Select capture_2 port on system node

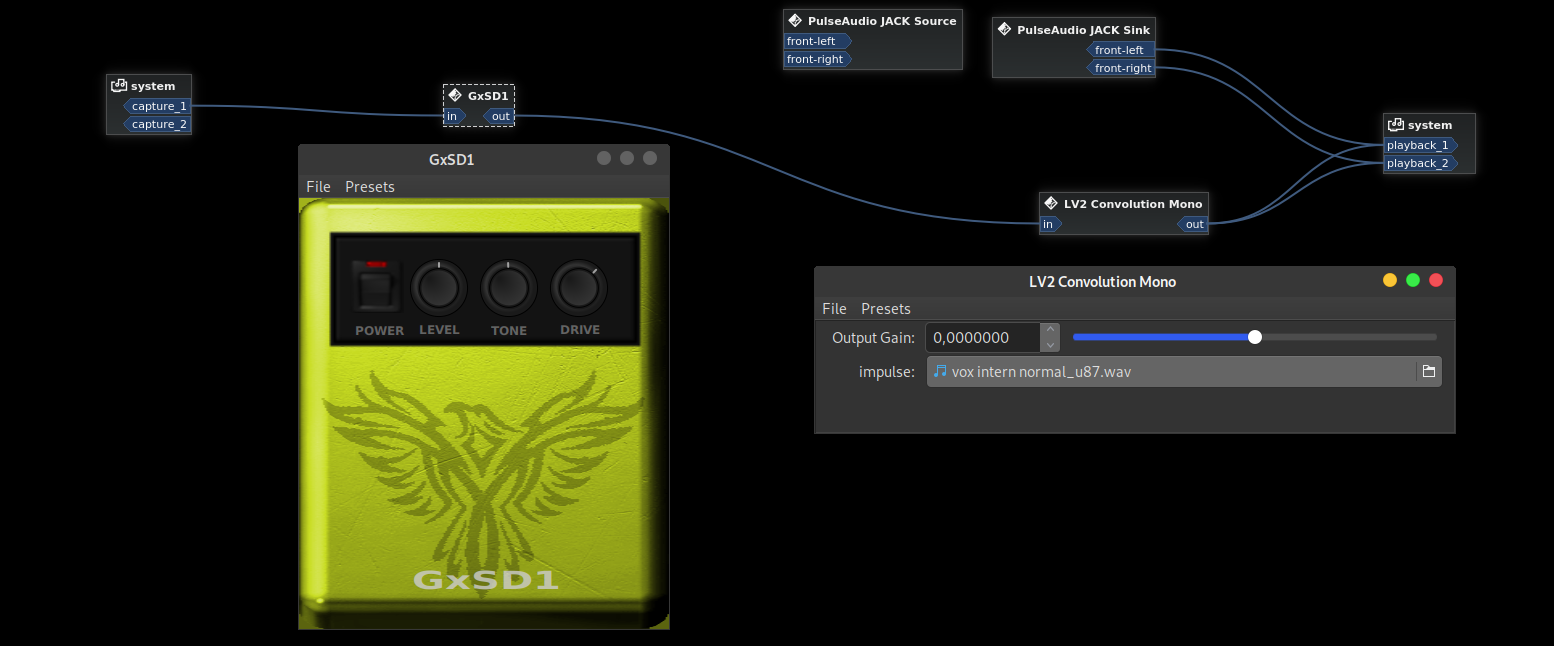pos(157,124)
